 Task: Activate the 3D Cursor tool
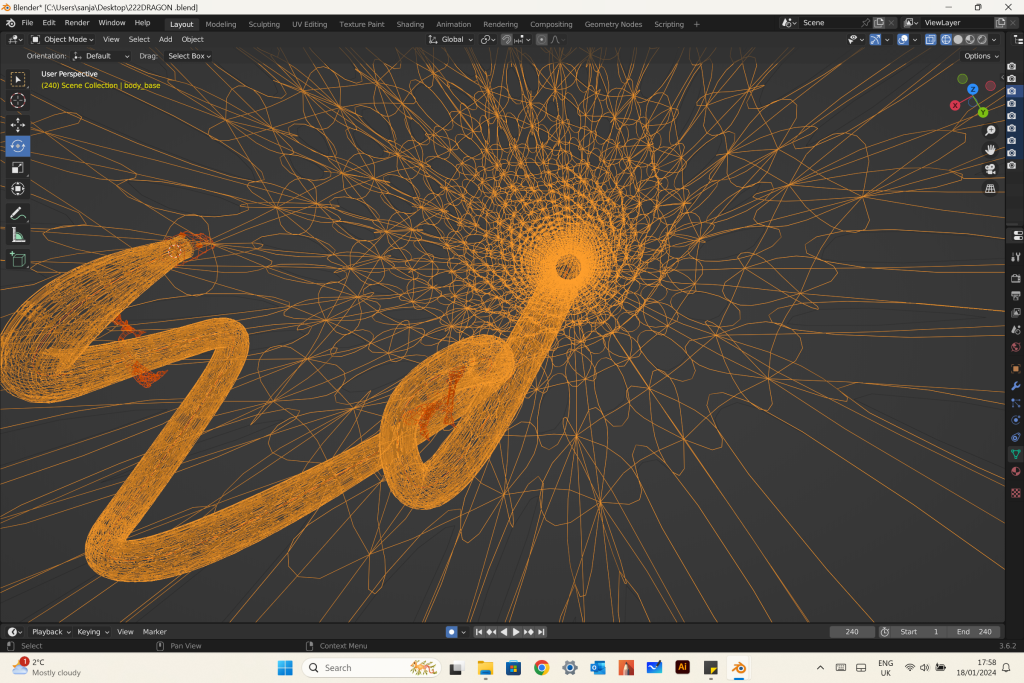coord(18,101)
